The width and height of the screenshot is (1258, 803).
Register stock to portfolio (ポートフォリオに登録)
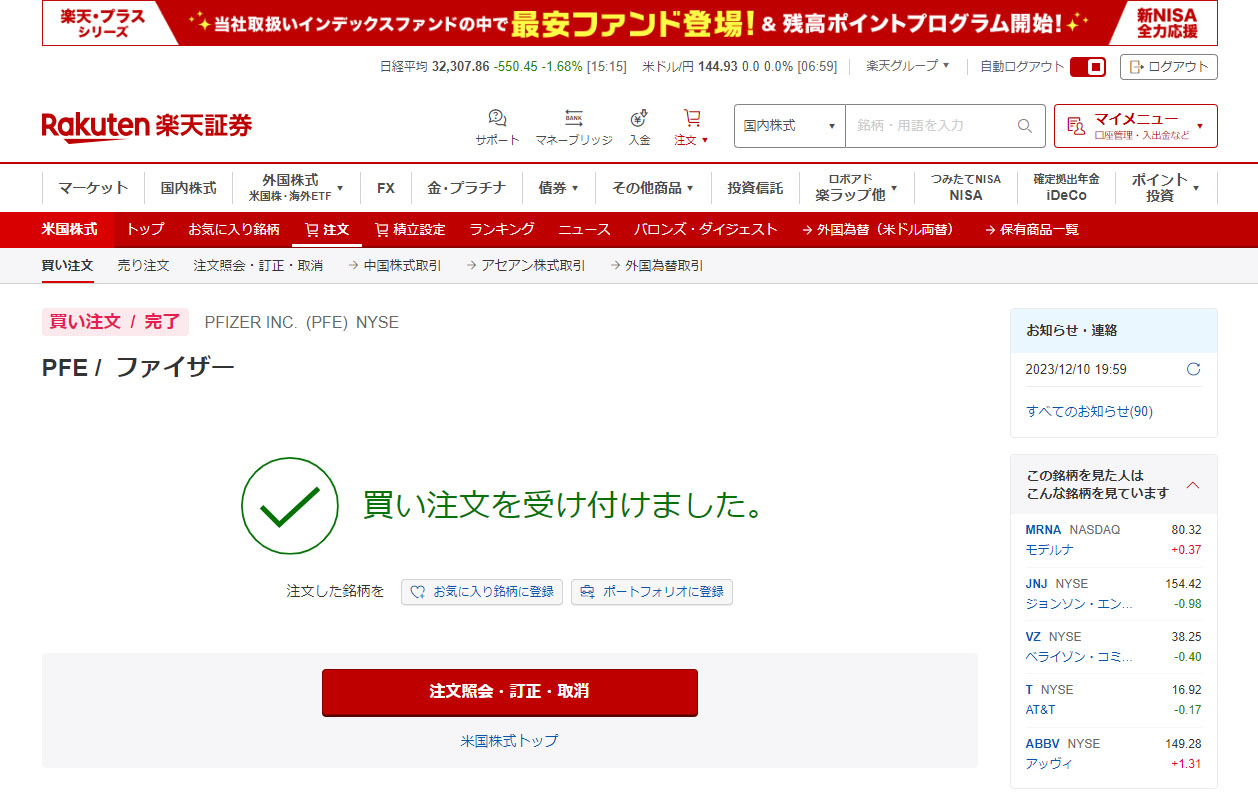(652, 592)
